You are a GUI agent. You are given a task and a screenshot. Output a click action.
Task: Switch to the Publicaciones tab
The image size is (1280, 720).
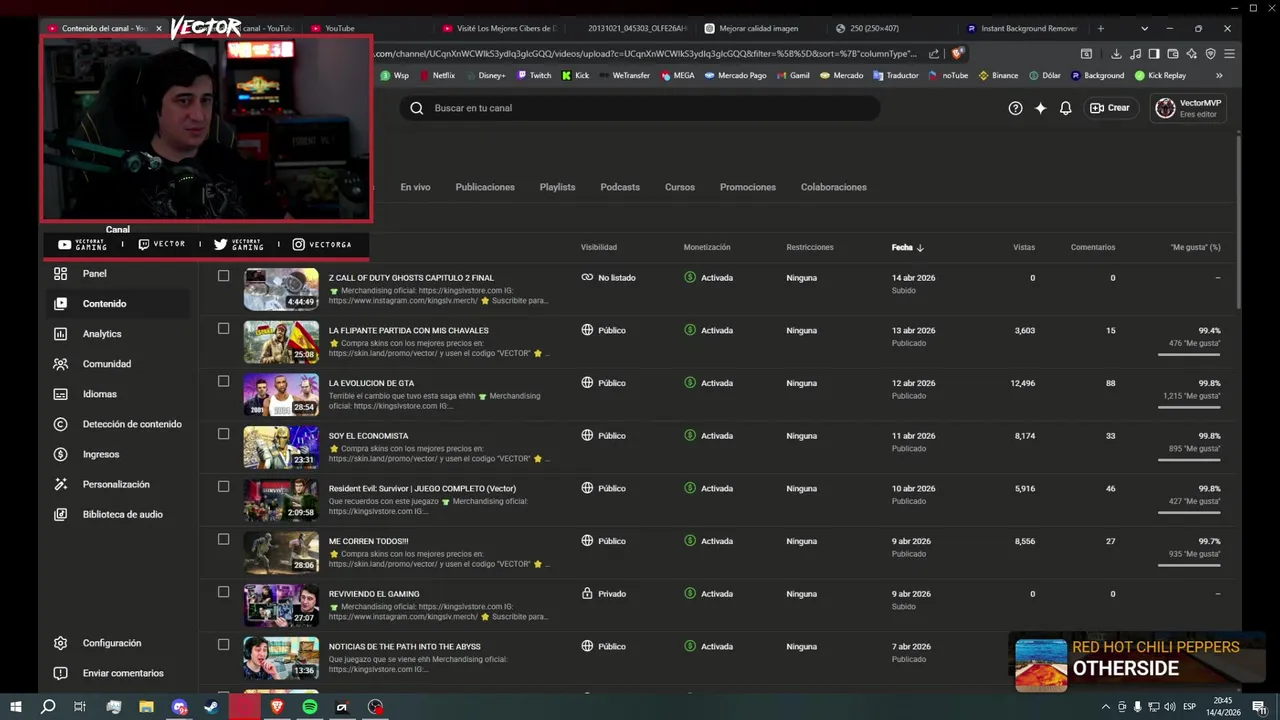tap(485, 187)
